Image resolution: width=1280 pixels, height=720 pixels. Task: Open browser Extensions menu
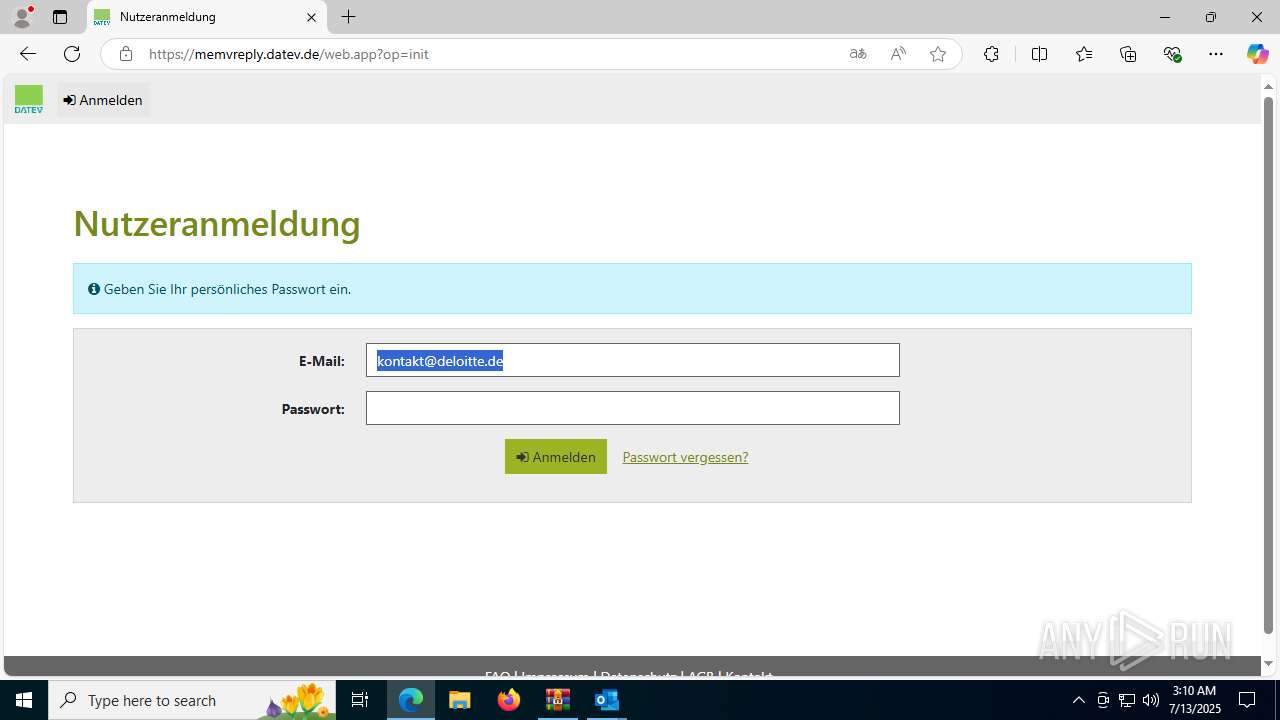(x=991, y=54)
